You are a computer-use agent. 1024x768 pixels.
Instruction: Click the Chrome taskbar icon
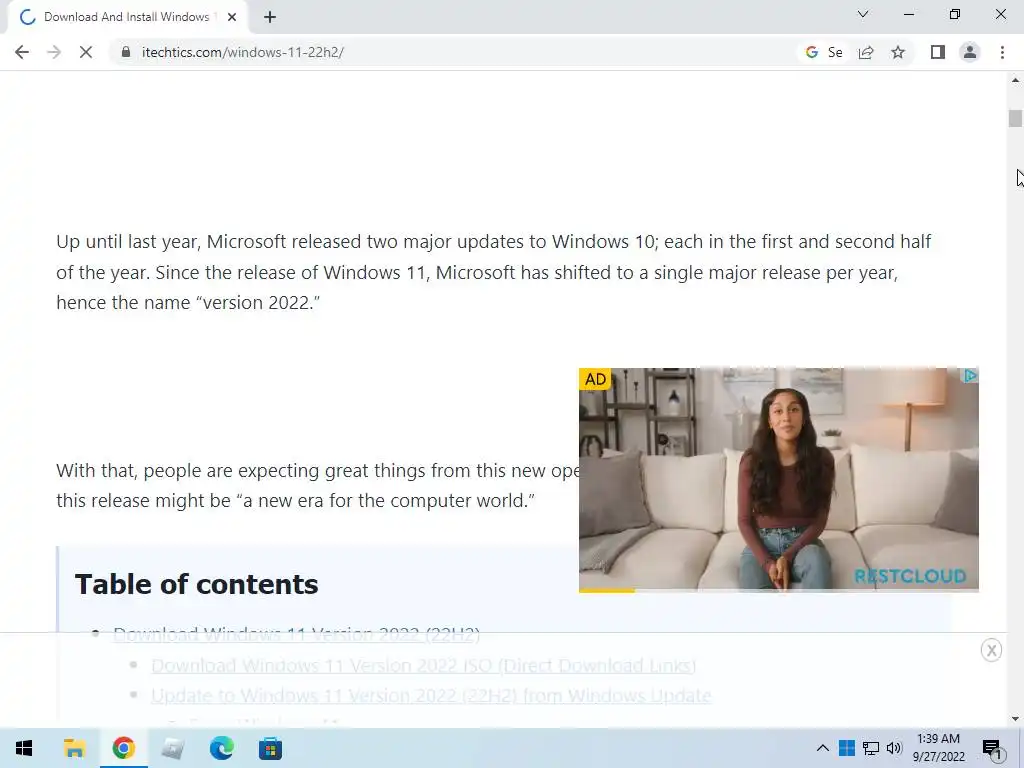[123, 748]
